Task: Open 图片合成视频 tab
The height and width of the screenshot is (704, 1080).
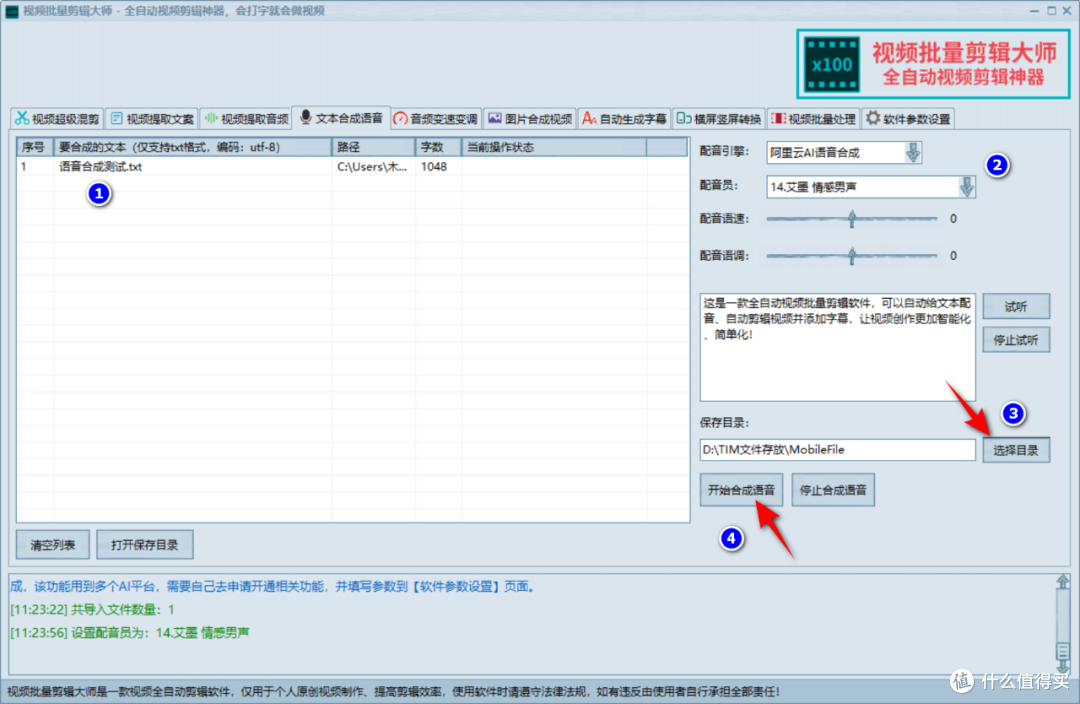Action: pos(530,118)
